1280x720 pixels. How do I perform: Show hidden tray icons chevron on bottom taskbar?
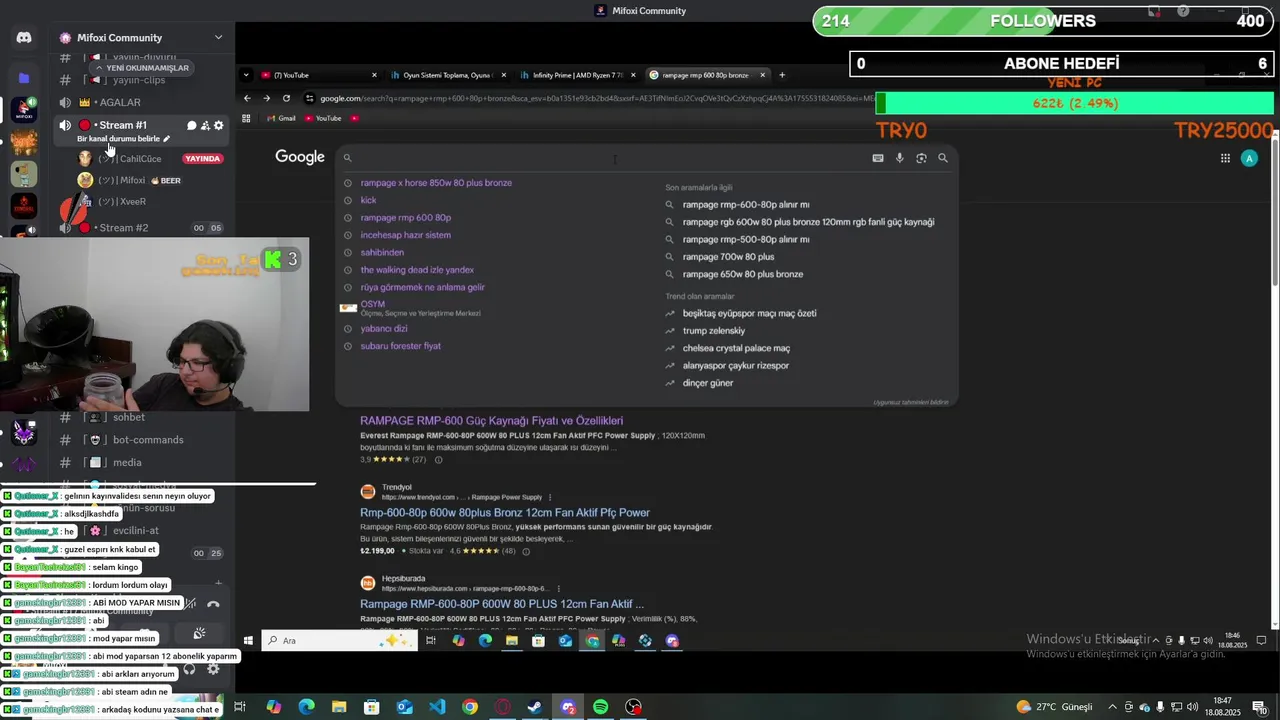[x=1113, y=707]
